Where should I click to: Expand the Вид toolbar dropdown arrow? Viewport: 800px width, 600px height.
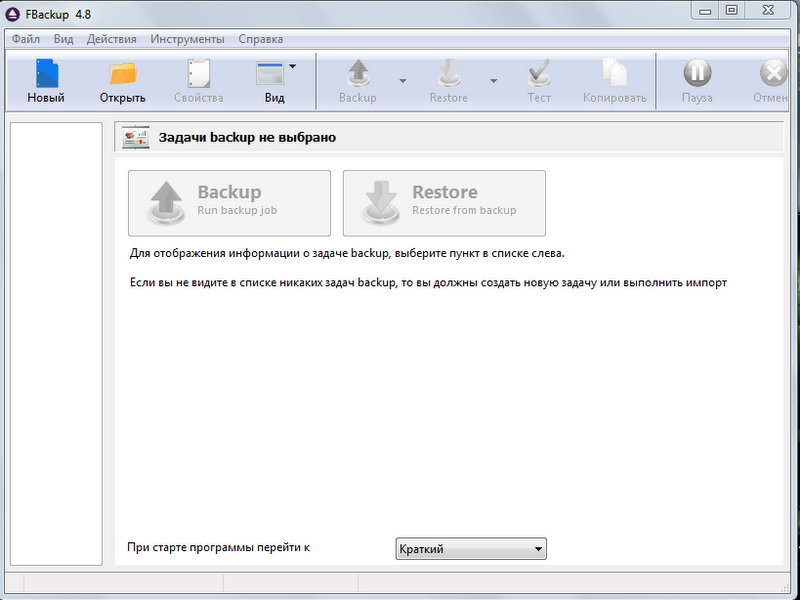[292, 66]
